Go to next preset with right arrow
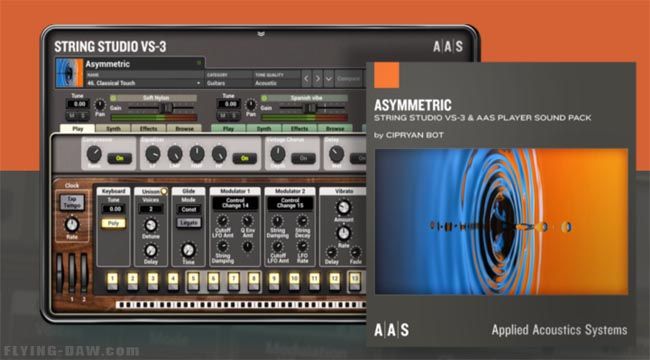Image resolution: width=650 pixels, height=360 pixels. pos(318,78)
